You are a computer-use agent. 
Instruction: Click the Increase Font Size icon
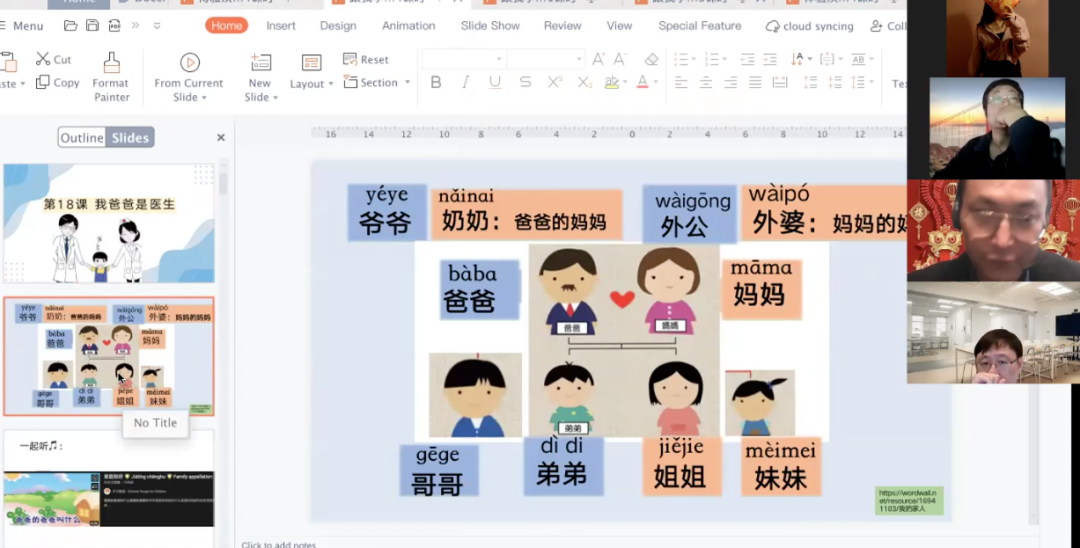click(599, 60)
